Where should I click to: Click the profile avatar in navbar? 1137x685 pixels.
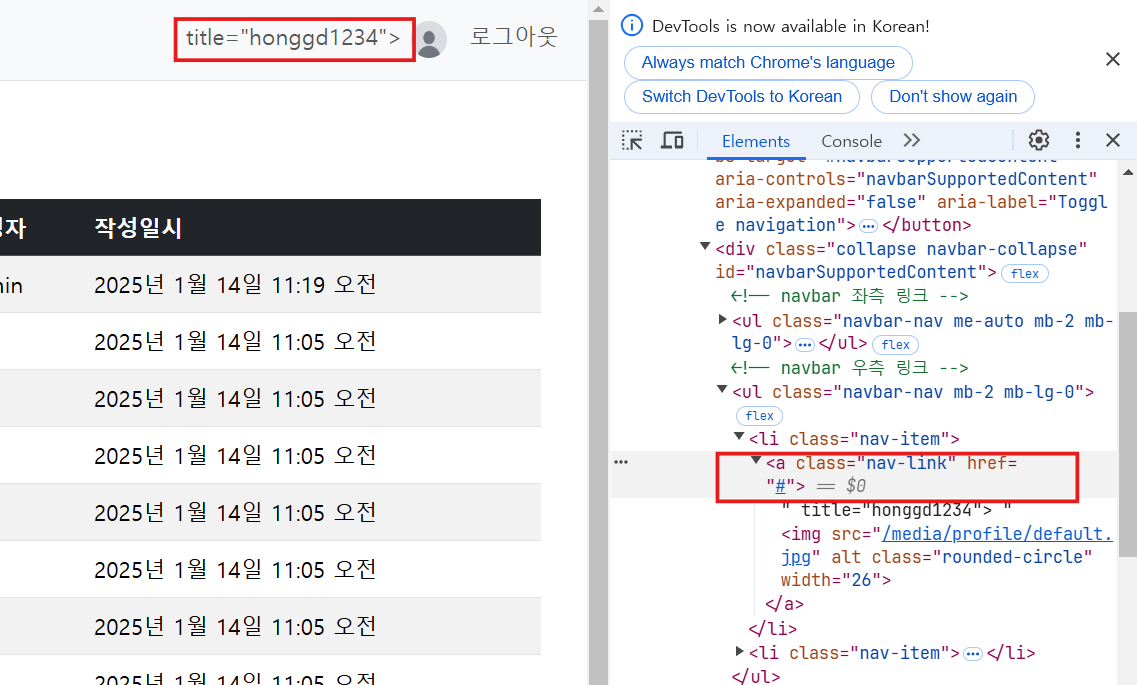429,39
